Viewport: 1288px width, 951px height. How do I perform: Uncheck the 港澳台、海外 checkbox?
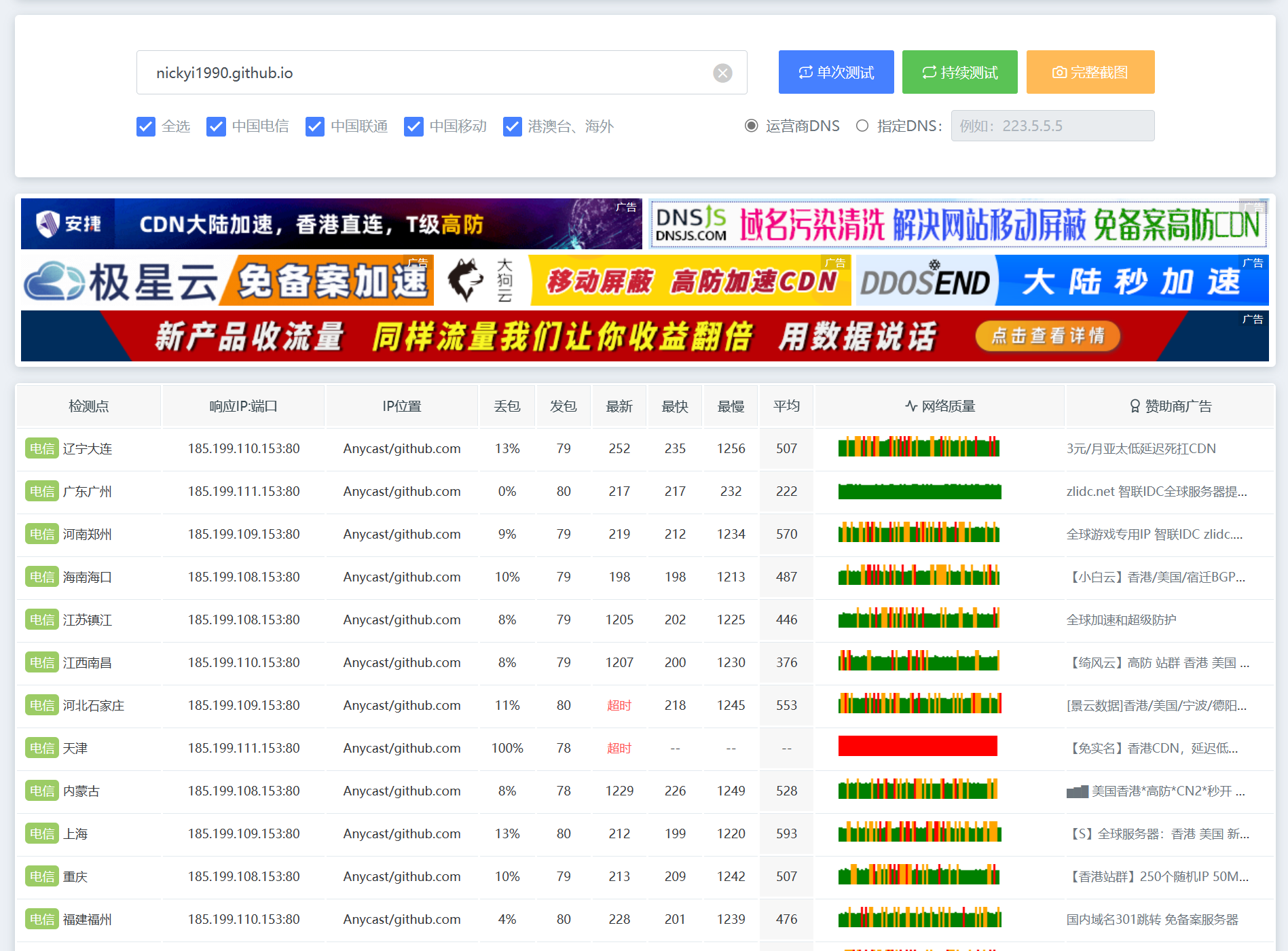[x=512, y=126]
